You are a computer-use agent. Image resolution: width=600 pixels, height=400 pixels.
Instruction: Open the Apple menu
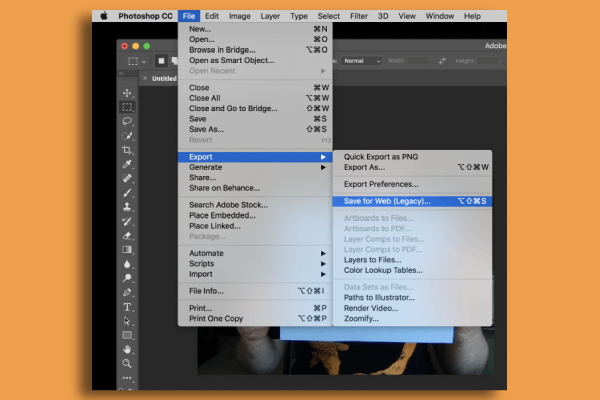tap(104, 16)
